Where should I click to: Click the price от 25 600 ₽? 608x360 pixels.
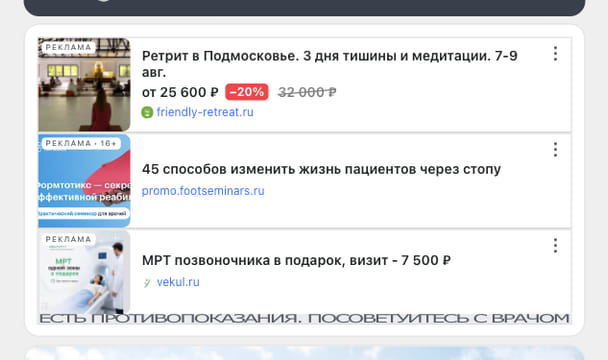(180, 92)
